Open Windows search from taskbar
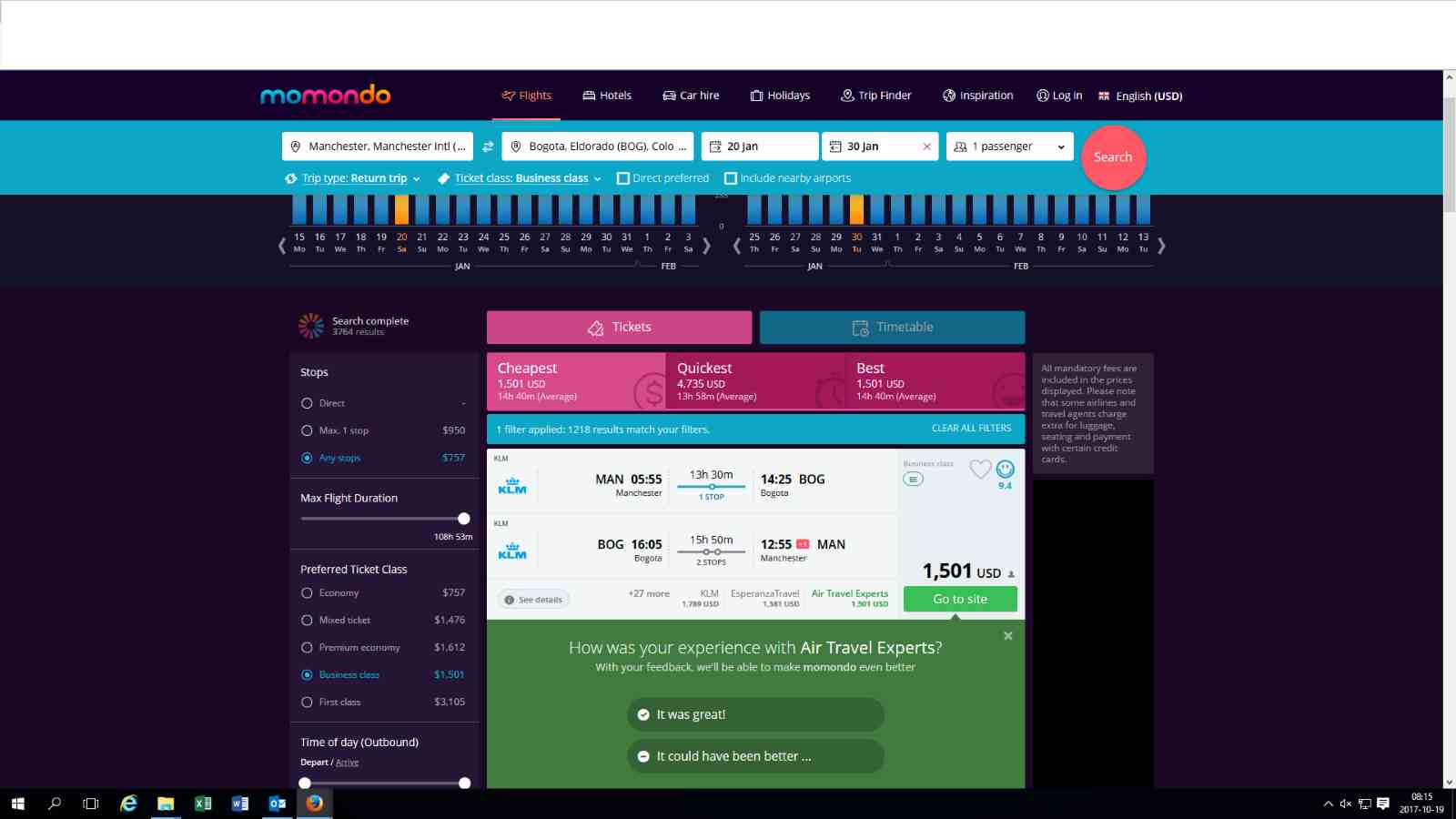This screenshot has width=1456, height=819. click(55, 804)
